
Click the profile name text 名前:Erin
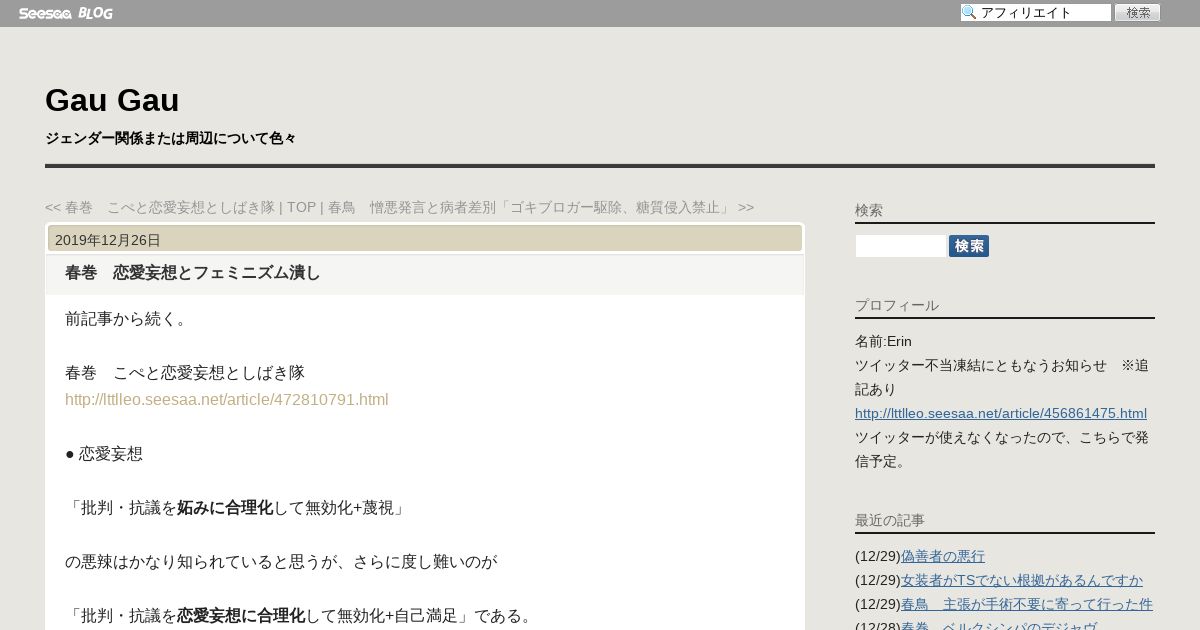click(x=884, y=341)
